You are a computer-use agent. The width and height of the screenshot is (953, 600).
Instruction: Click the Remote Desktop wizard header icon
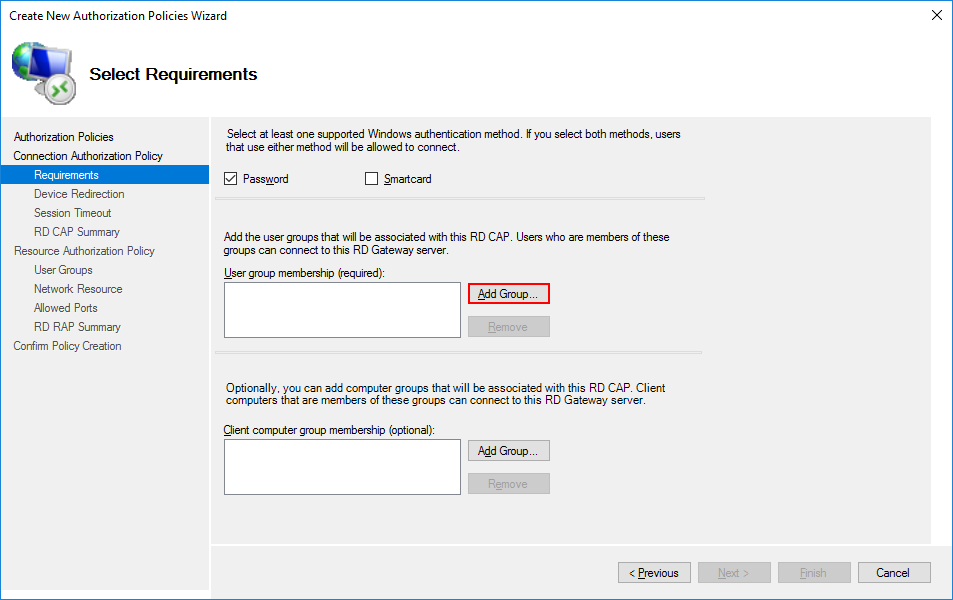(43, 73)
